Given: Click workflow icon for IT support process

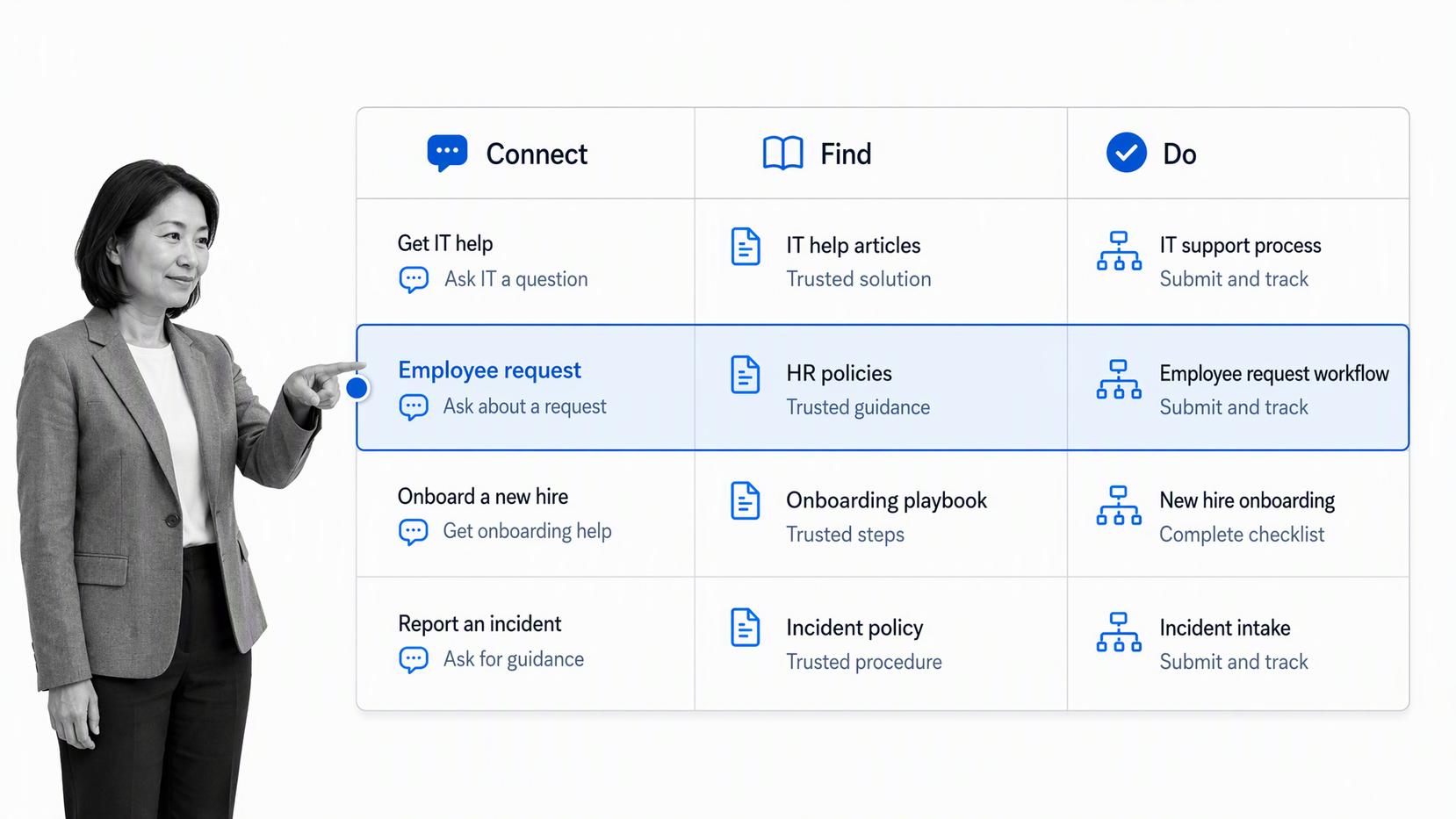Looking at the screenshot, I should tap(1119, 251).
